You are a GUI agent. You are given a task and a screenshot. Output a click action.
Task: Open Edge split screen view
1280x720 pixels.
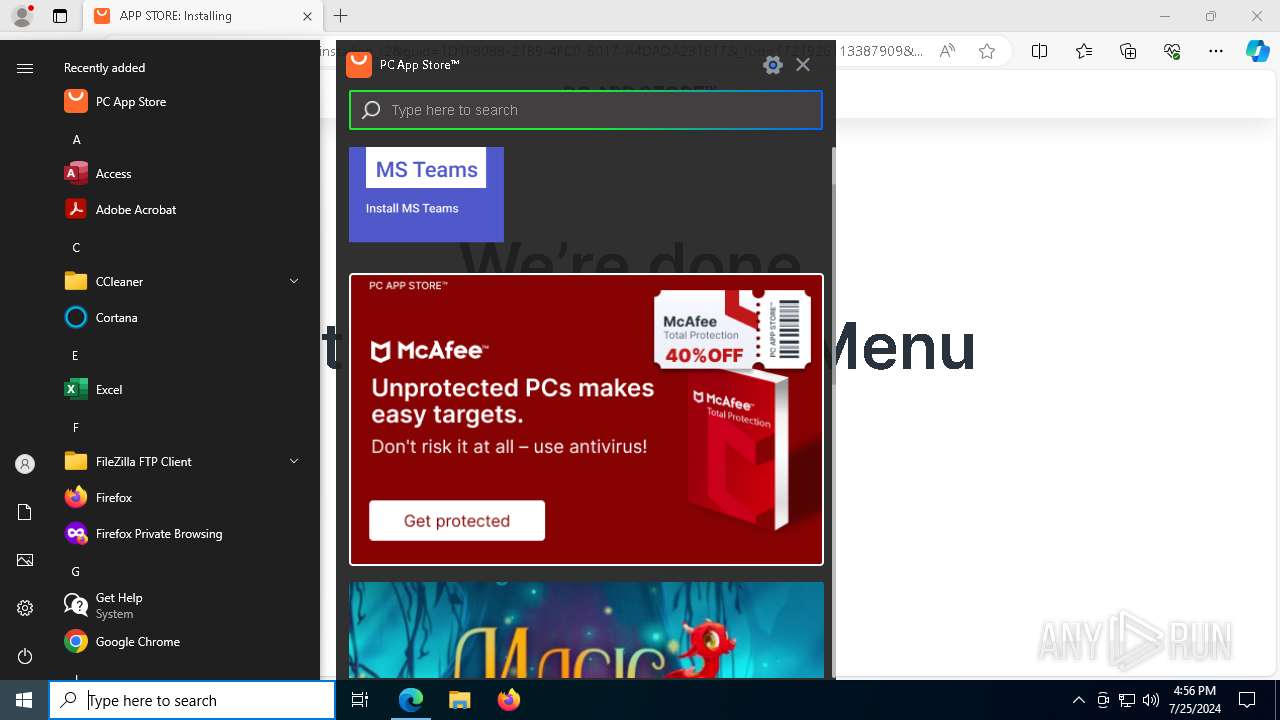click(1039, 51)
